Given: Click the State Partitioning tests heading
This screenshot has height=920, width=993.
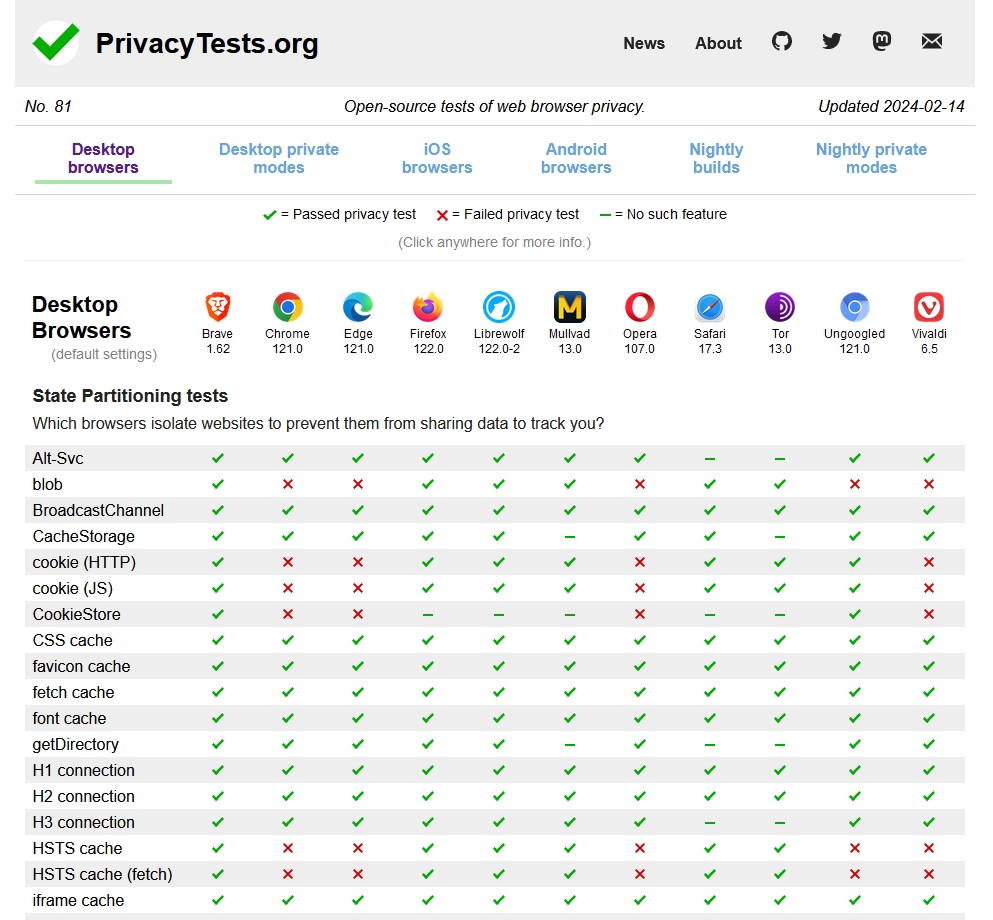Looking at the screenshot, I should coord(130,396).
